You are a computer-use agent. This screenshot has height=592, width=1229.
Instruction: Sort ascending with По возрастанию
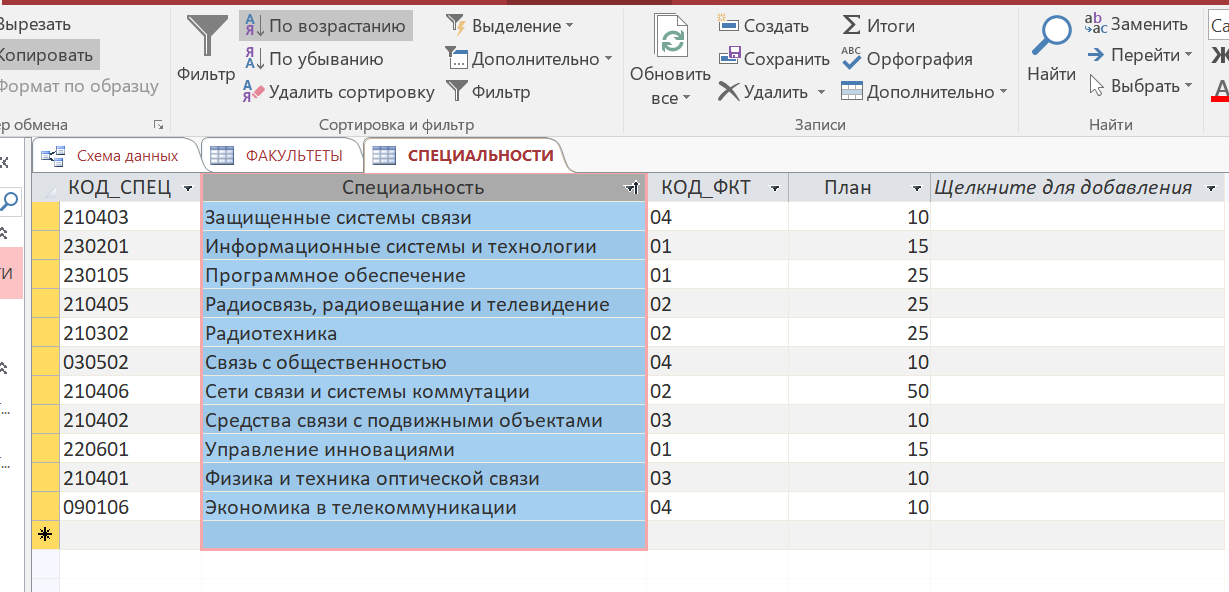(x=326, y=26)
